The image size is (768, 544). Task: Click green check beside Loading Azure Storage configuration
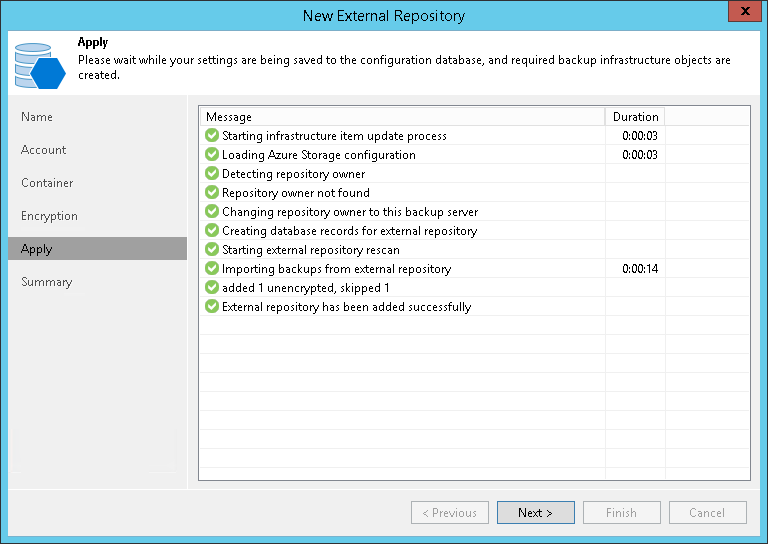(x=212, y=155)
